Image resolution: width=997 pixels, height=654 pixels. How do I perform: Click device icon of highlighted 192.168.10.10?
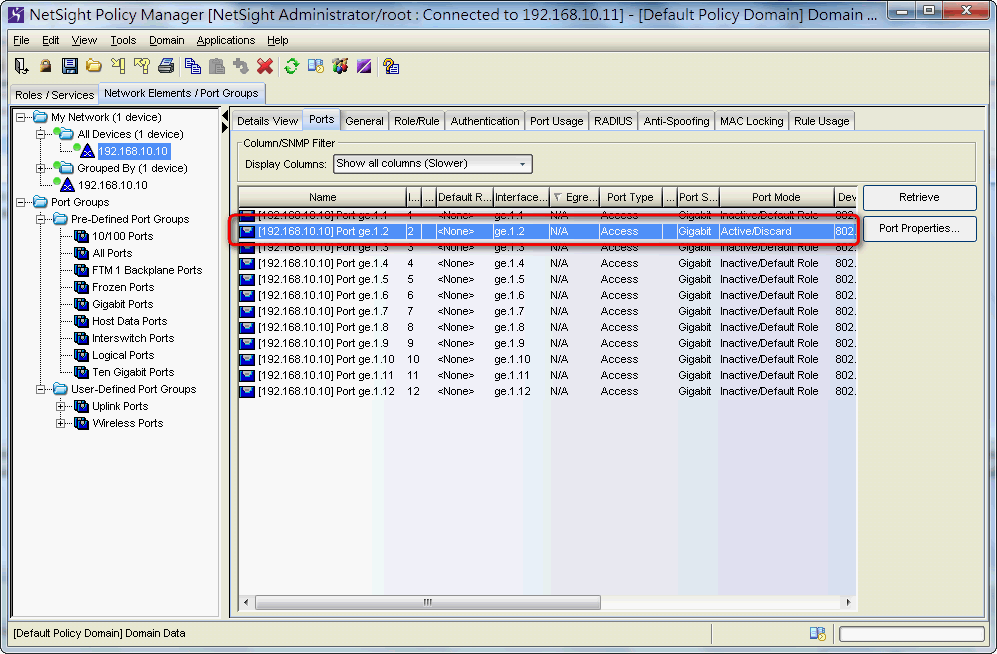[x=87, y=151]
